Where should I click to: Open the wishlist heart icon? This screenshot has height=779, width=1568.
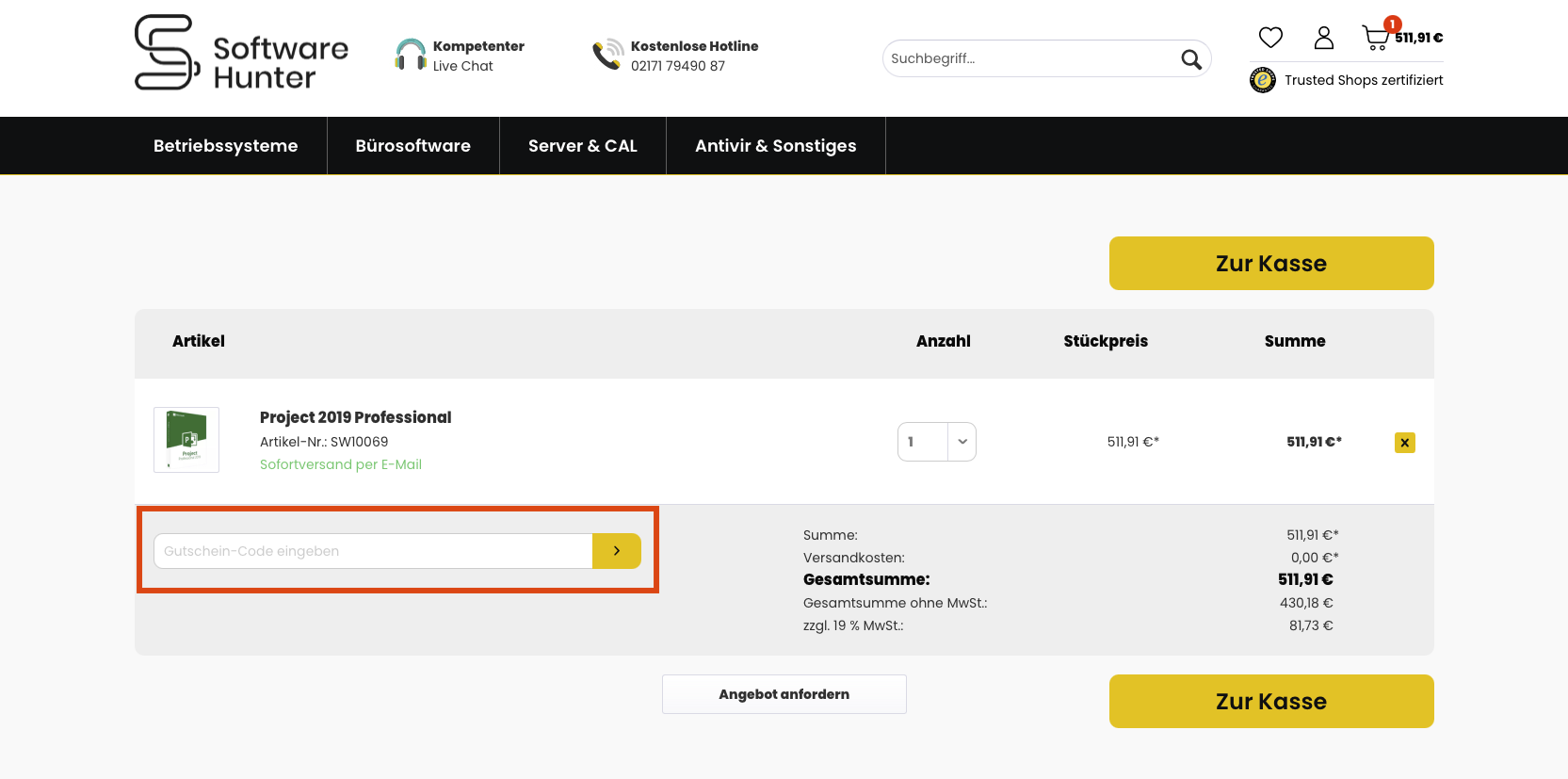pos(1270,38)
